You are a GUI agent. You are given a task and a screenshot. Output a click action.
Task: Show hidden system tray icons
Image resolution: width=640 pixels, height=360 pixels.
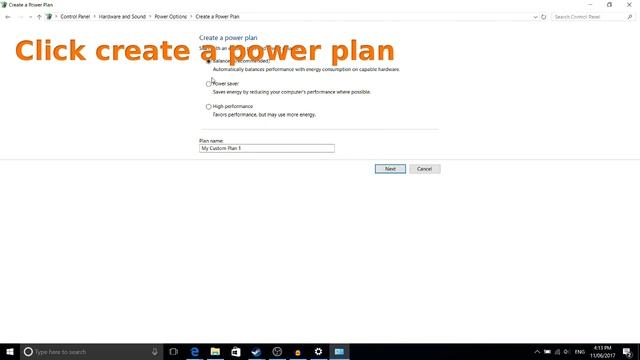[537, 352]
